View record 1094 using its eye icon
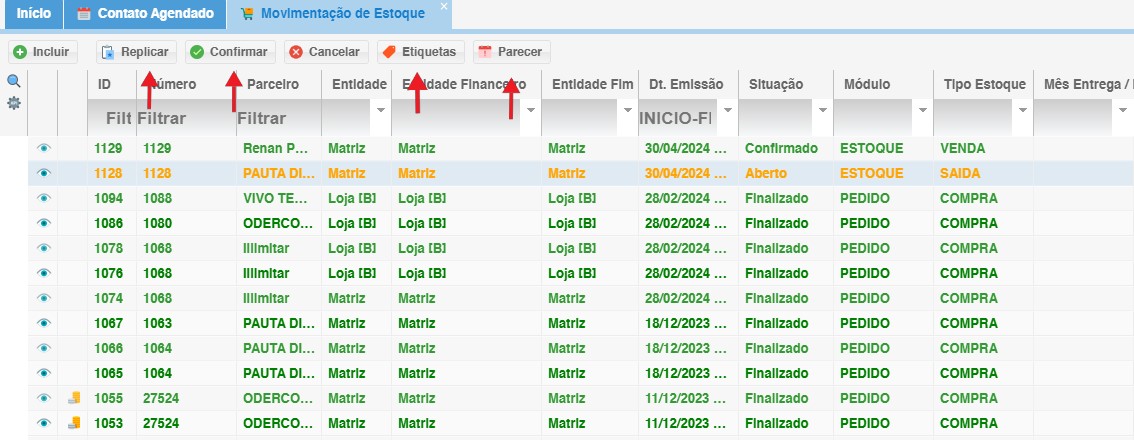The width and height of the screenshot is (1134, 440). [43, 198]
